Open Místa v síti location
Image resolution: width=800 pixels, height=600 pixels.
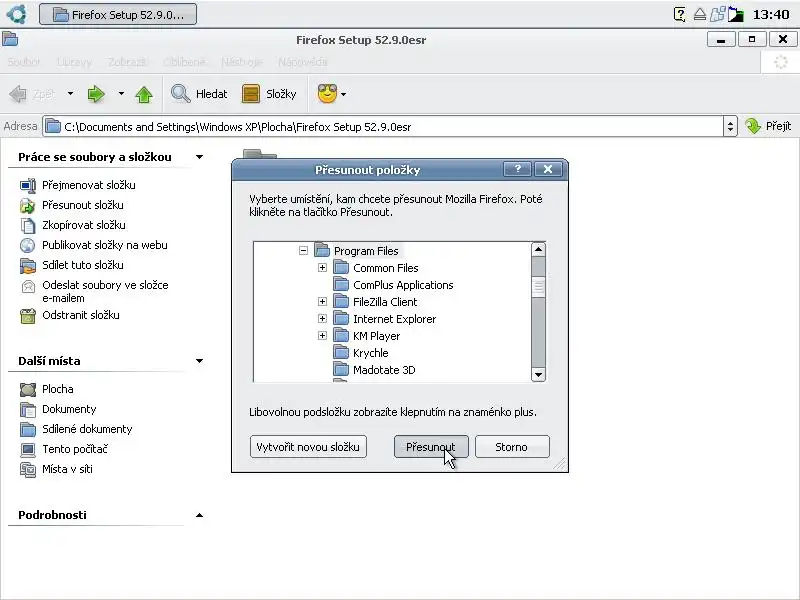67,469
